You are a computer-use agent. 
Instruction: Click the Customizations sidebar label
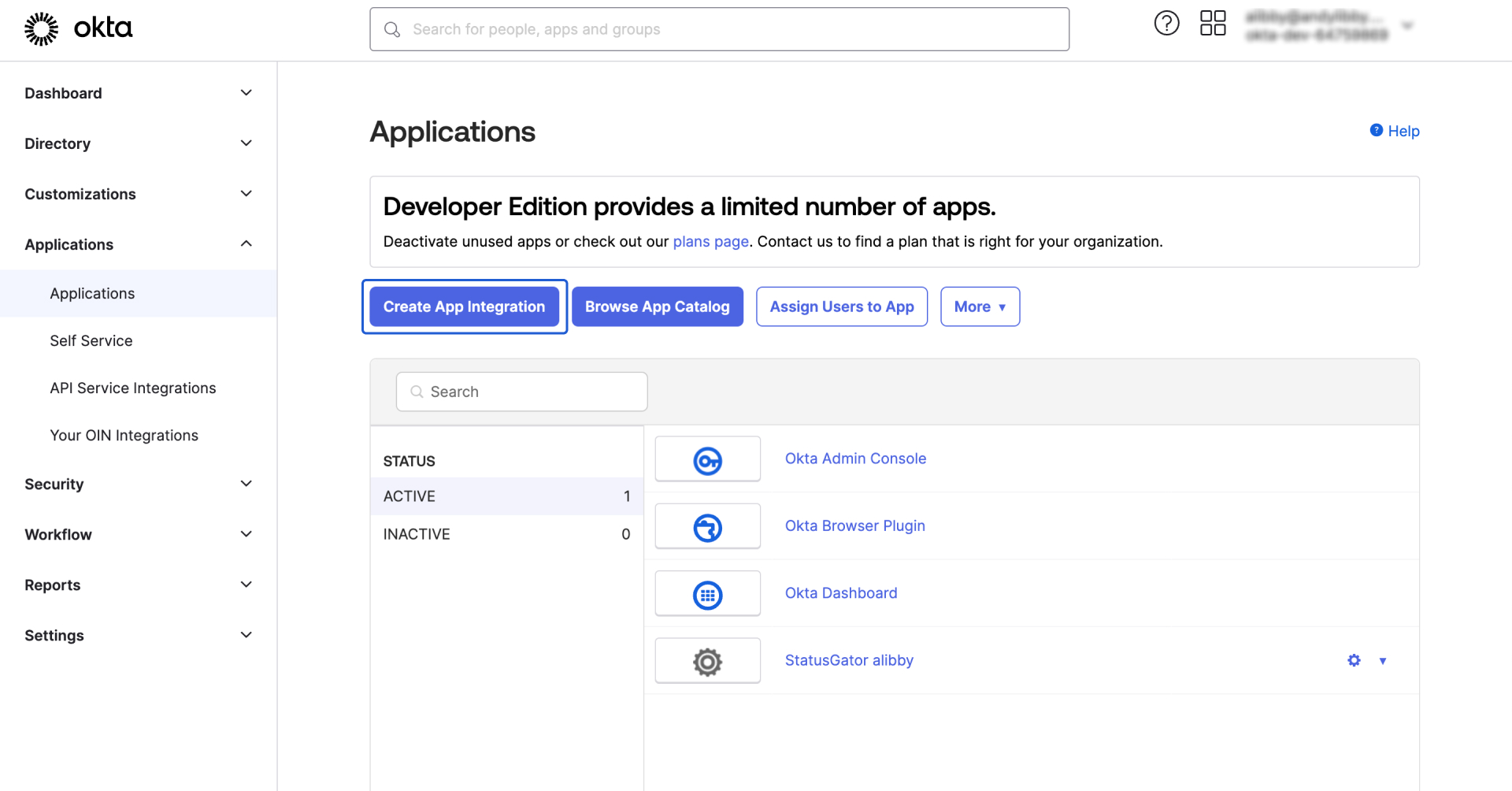(80, 194)
